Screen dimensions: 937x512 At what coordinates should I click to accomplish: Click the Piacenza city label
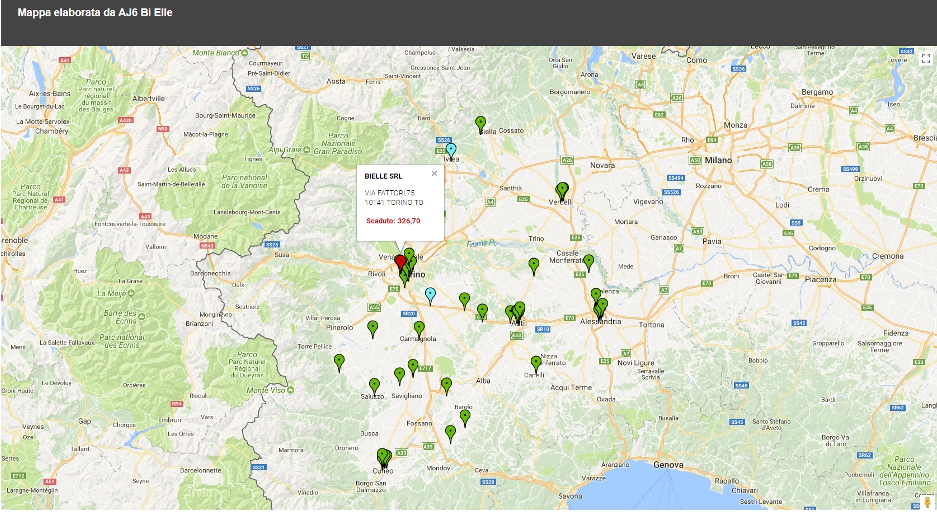point(820,279)
